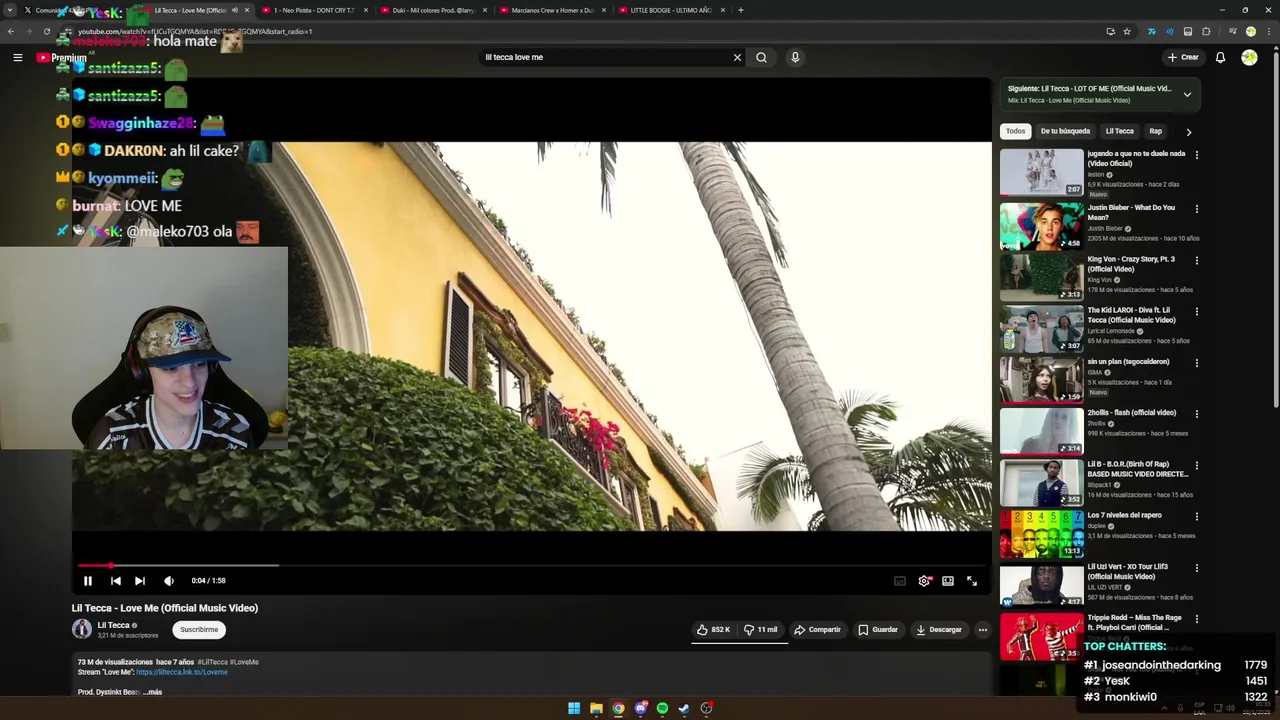
Task: Mute the player volume
Action: (169, 580)
